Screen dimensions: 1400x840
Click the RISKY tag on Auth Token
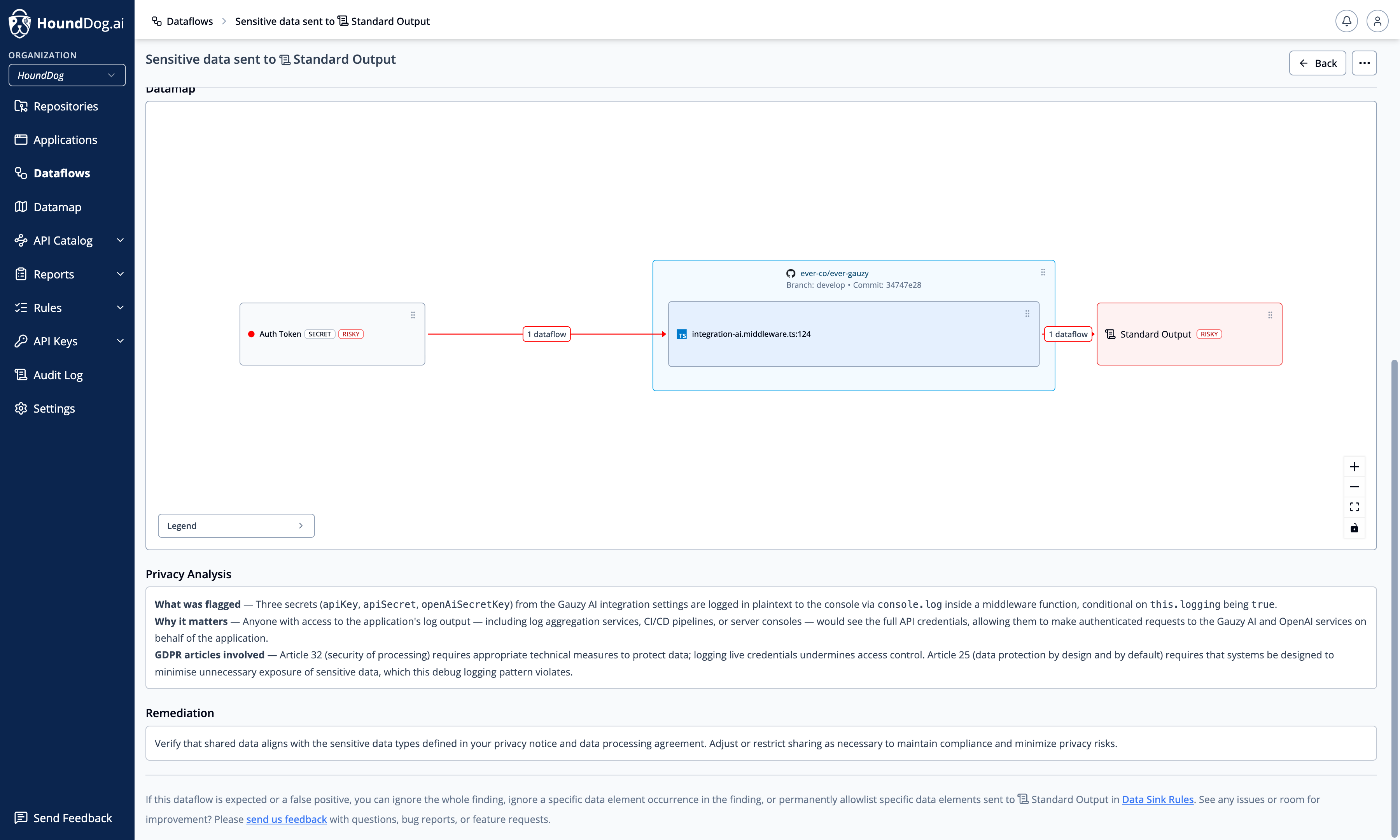click(351, 334)
